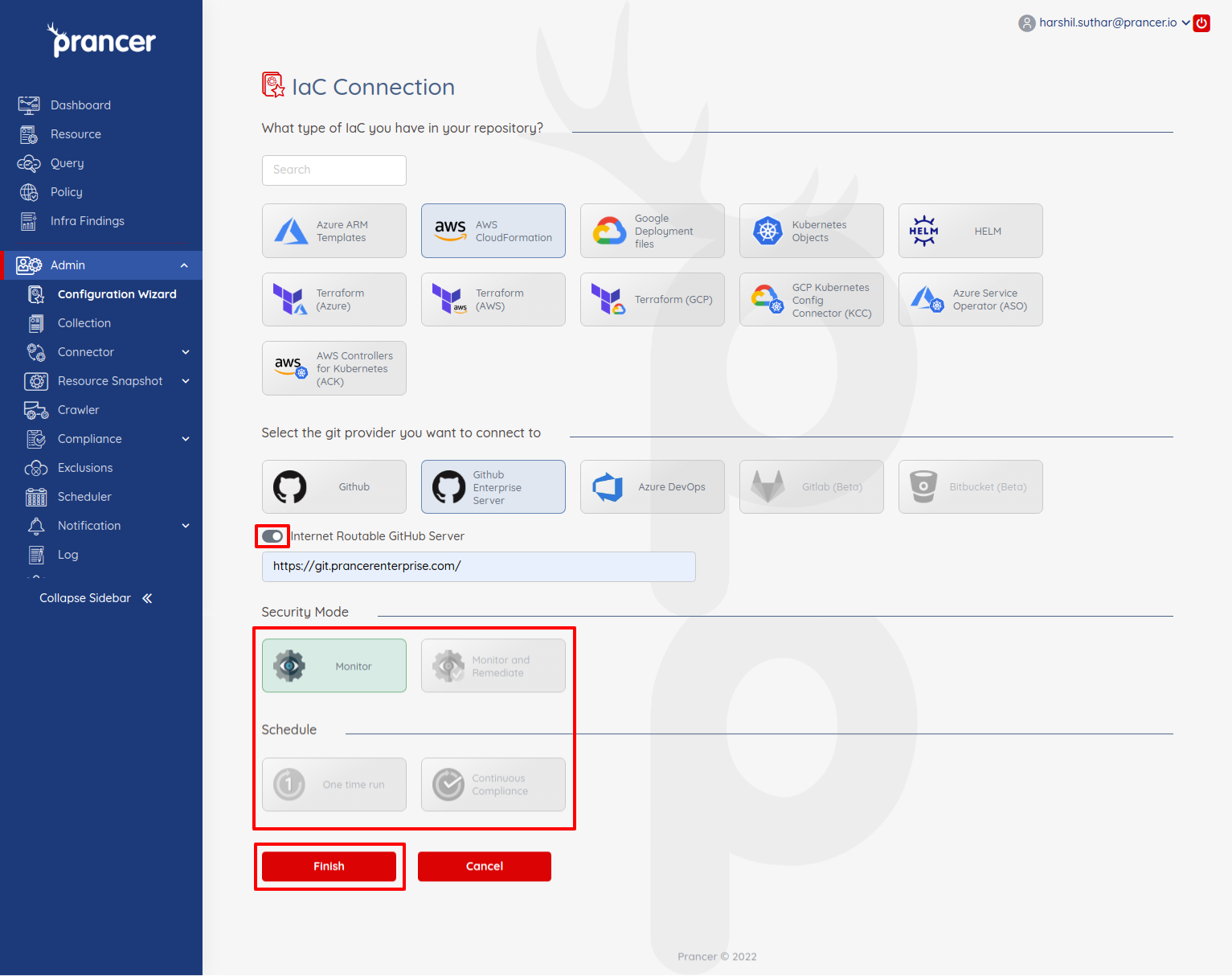Select GCP Kubernetes Config Connector (KCC) type

click(812, 300)
